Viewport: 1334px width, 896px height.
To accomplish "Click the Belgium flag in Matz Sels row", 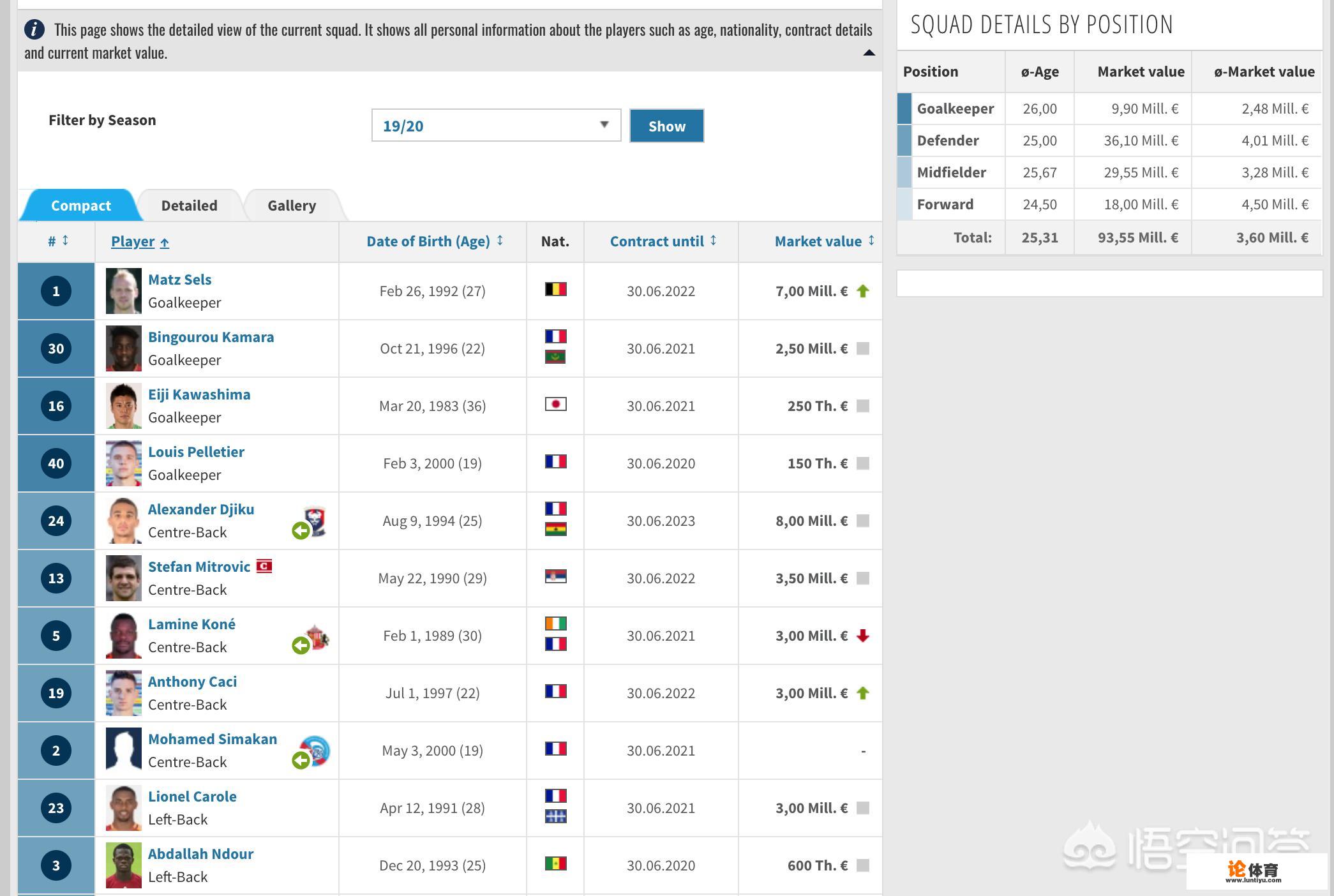I will 555,290.
